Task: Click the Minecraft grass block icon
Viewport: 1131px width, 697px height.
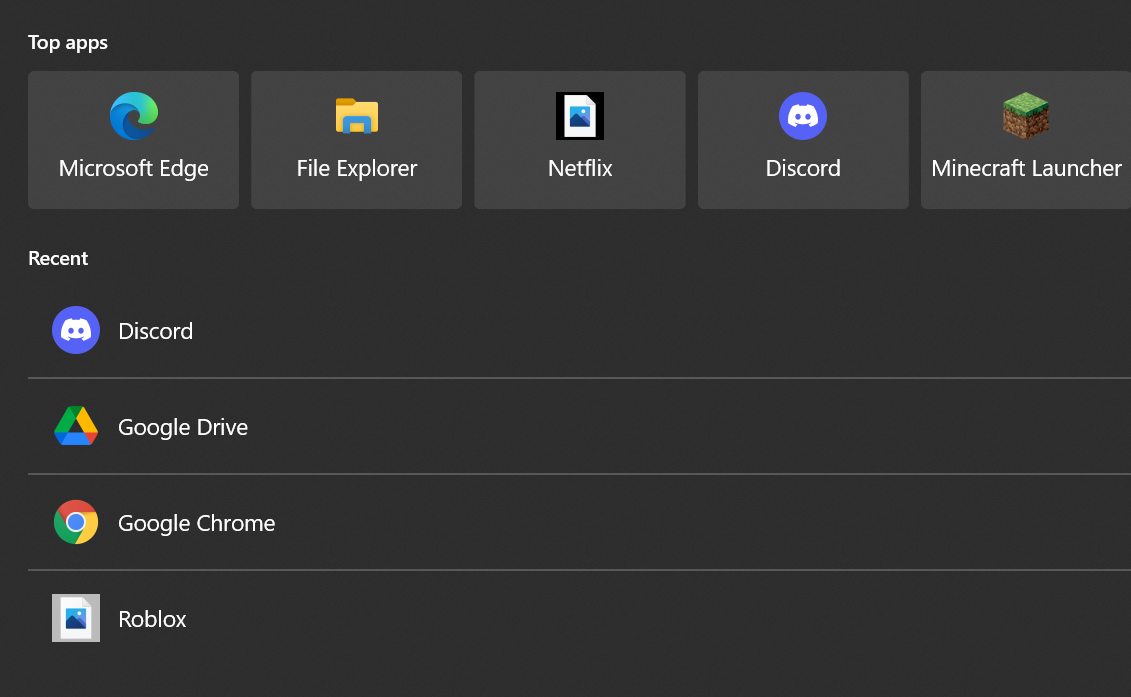Action: pyautogui.click(x=1024, y=115)
